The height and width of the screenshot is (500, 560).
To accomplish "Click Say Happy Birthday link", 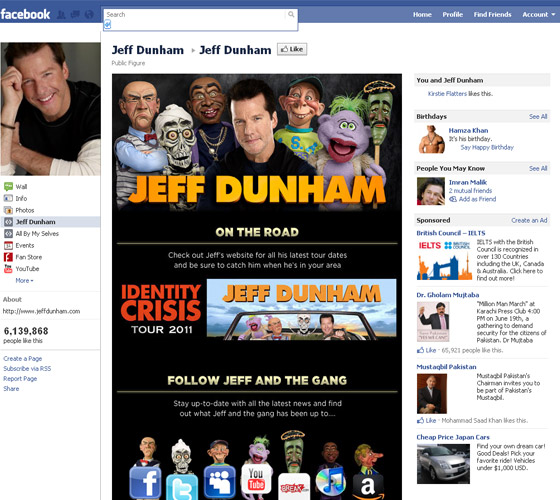I will click(x=487, y=147).
